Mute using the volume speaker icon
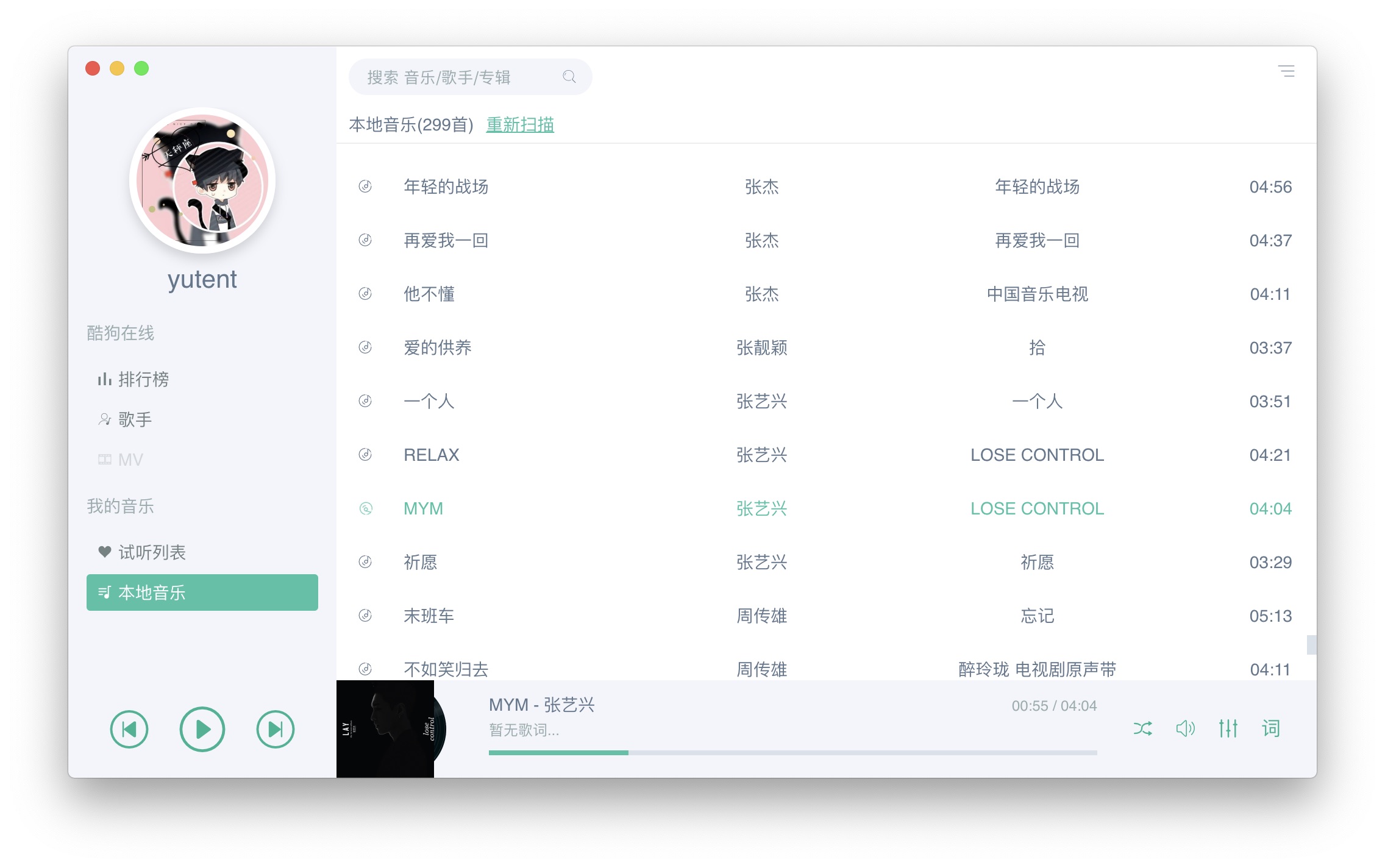Screen dimensions: 1385x868 1185,728
